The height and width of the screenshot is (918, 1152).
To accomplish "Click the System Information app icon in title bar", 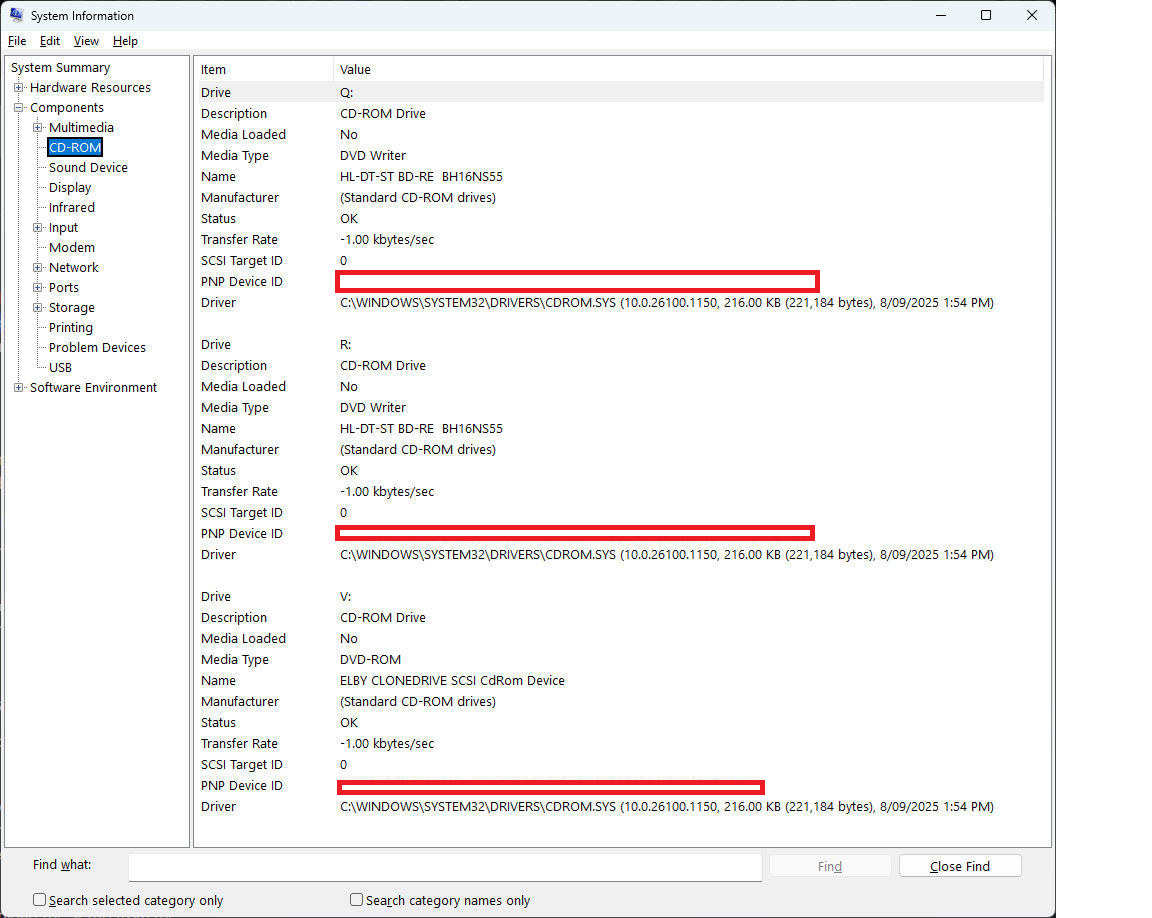I will [x=16, y=15].
